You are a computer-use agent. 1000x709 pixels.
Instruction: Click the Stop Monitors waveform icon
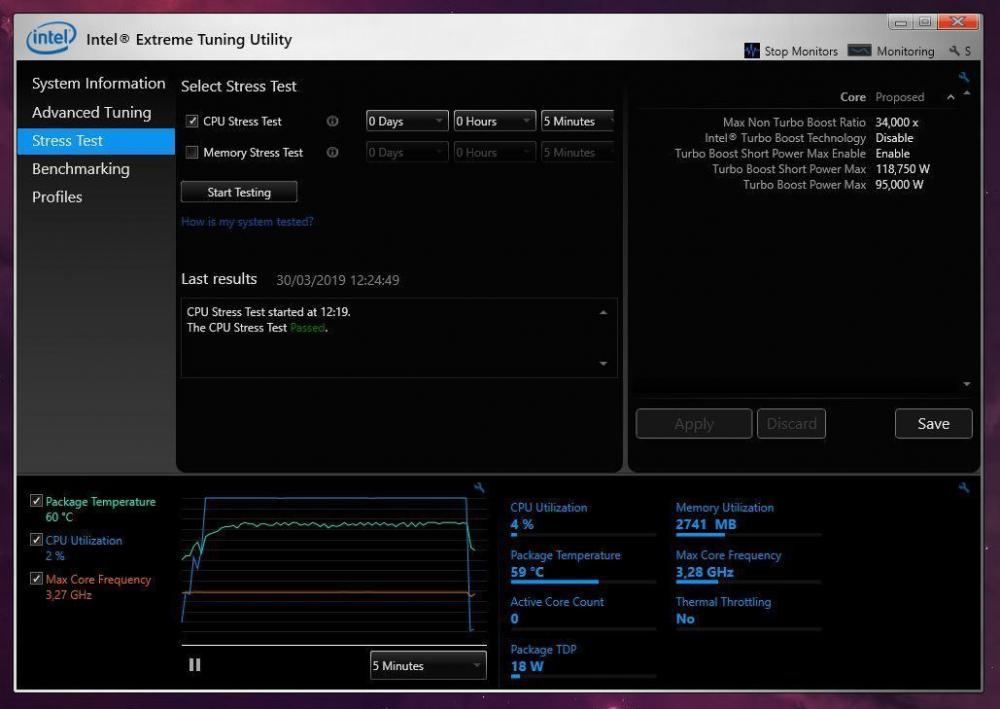click(752, 51)
